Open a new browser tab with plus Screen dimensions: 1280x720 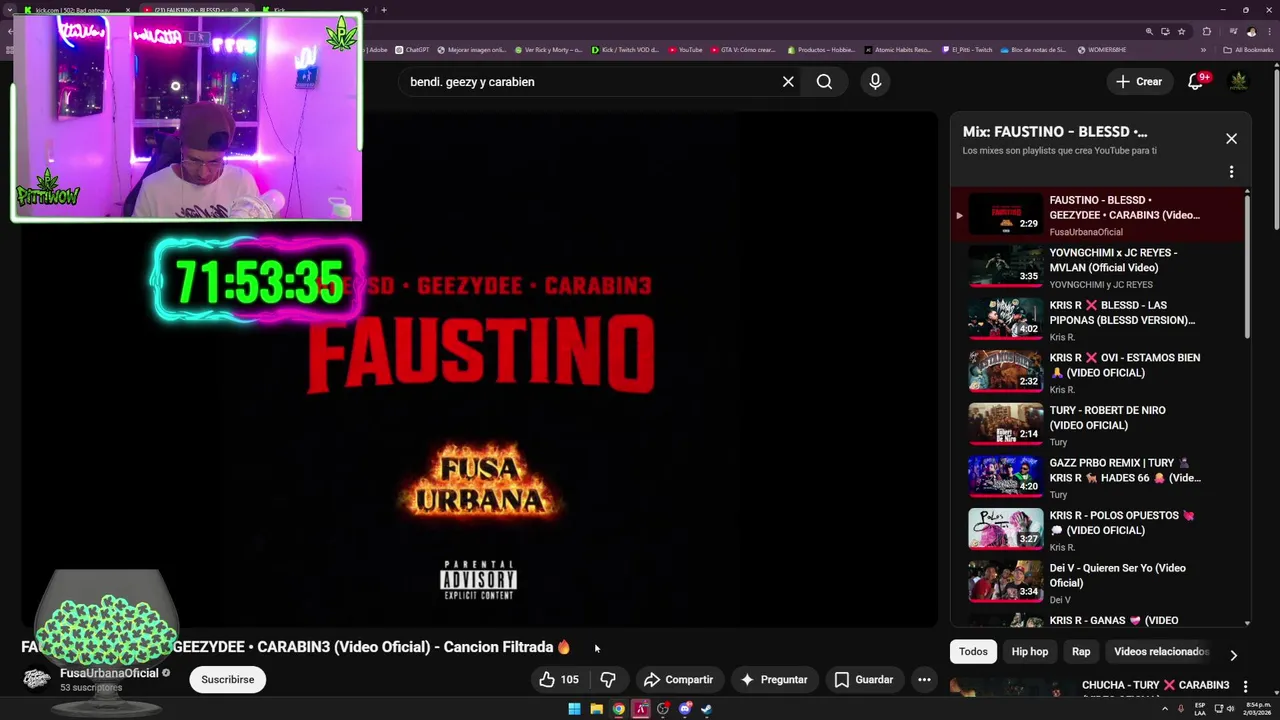click(x=384, y=10)
